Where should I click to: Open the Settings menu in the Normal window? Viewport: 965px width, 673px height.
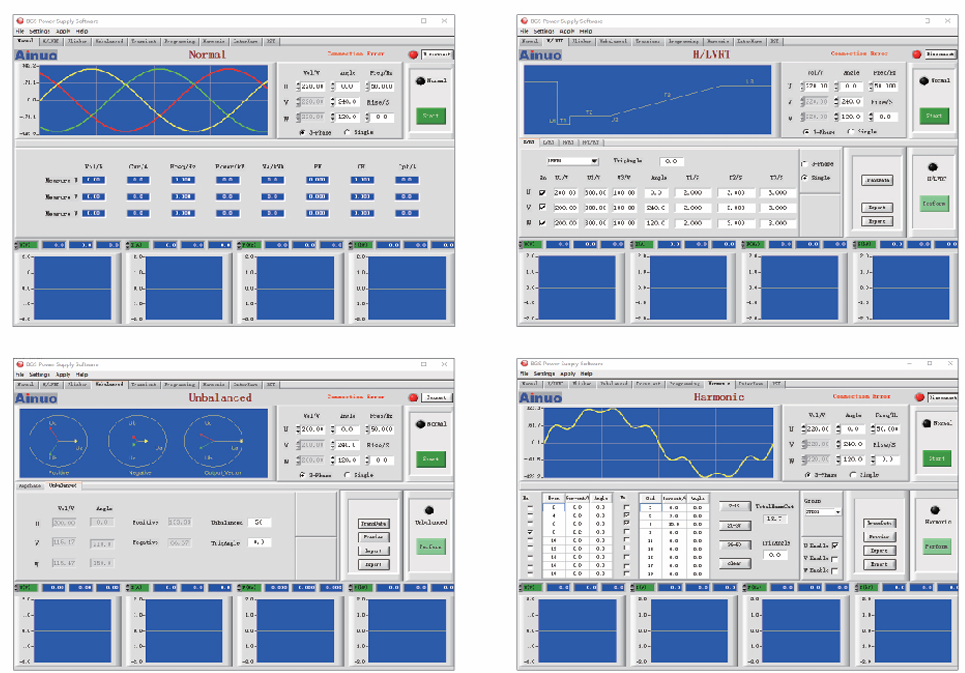point(39,31)
